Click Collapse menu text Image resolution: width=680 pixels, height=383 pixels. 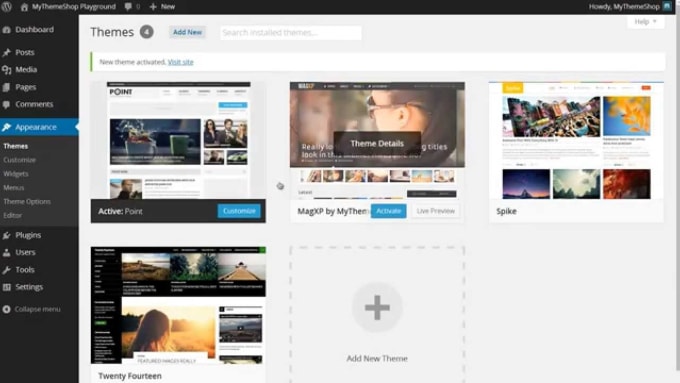pos(38,309)
